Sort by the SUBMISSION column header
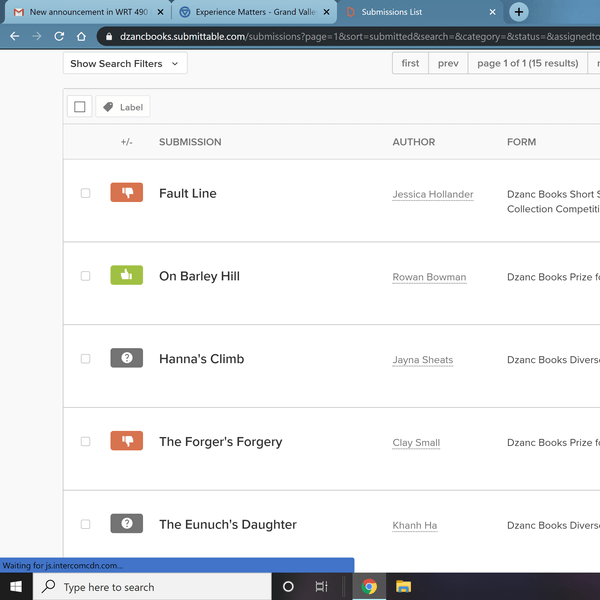Viewport: 600px width, 600px height. (190, 142)
